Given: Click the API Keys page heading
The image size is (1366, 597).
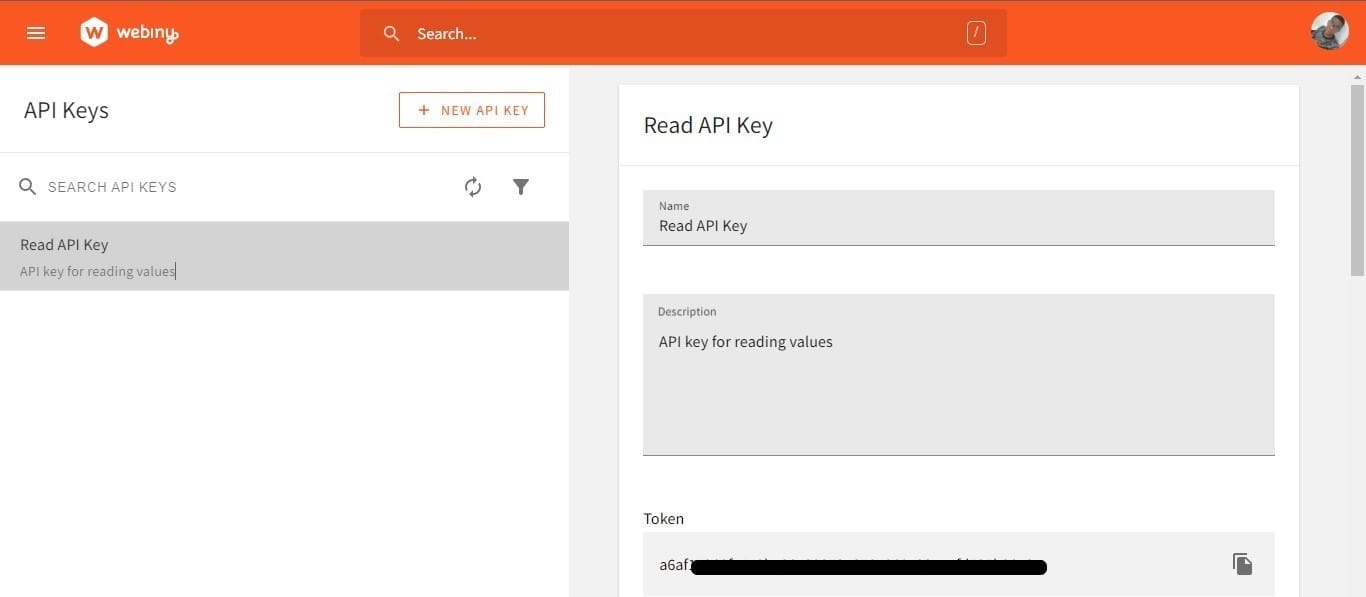Looking at the screenshot, I should (x=66, y=110).
